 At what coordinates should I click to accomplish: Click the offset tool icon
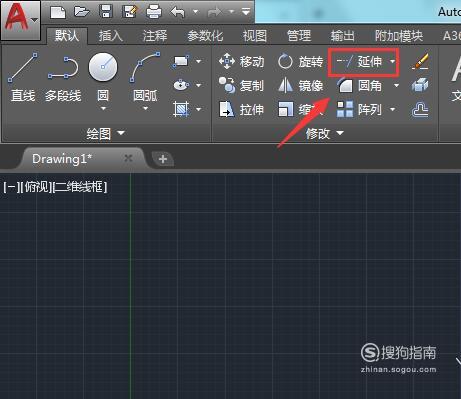(420, 110)
